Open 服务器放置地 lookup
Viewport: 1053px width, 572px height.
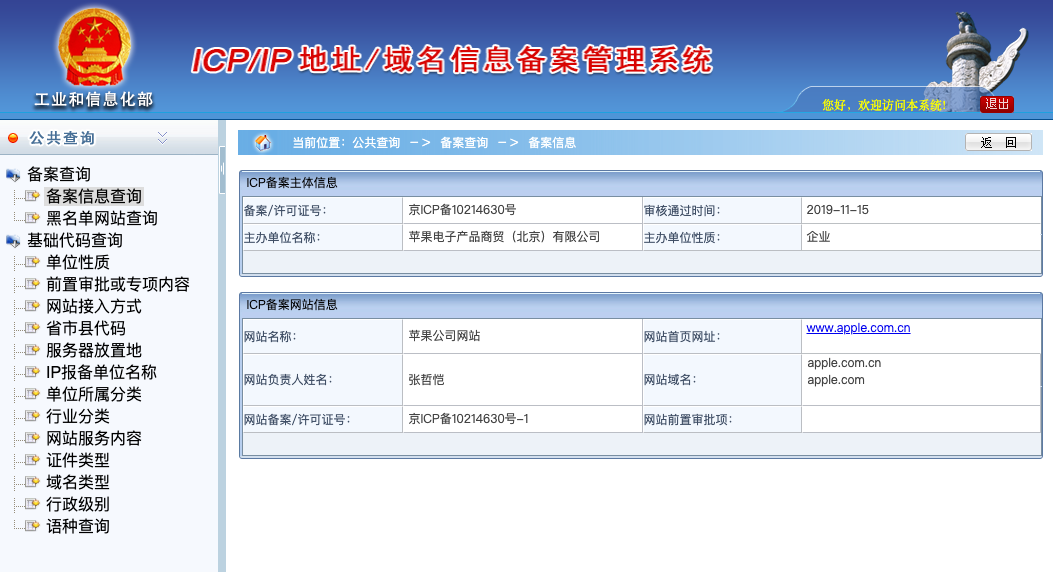pos(94,350)
